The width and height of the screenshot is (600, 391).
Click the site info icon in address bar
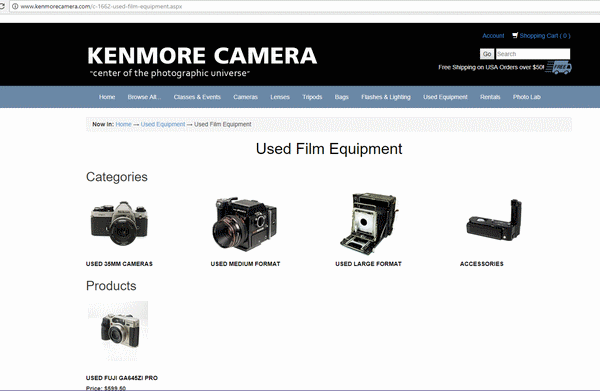[15, 6]
